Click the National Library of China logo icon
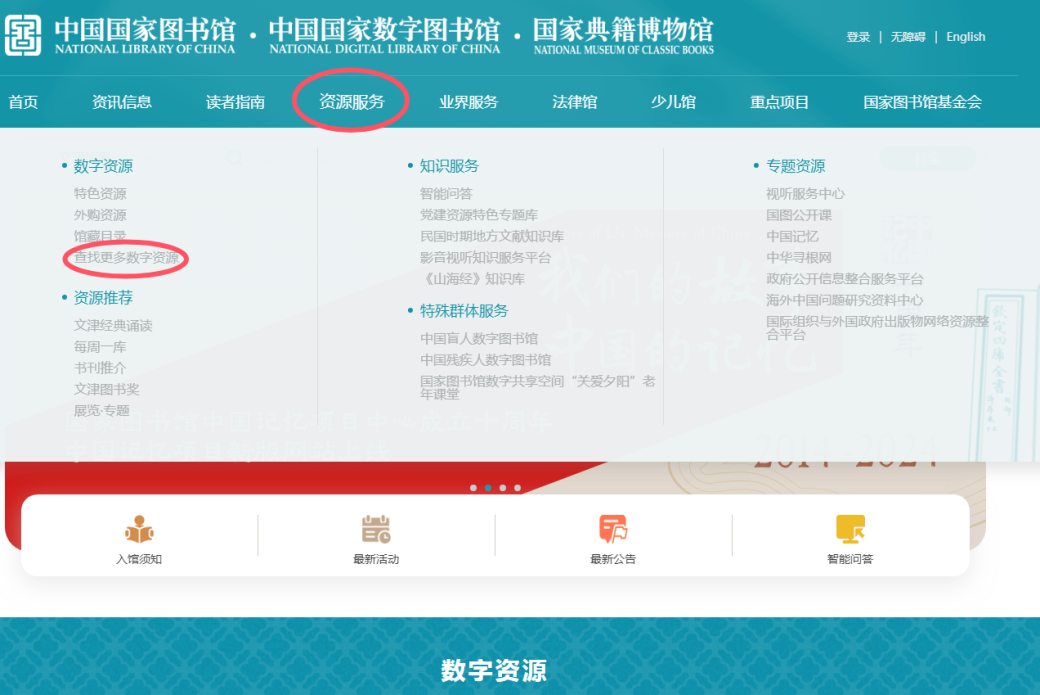This screenshot has height=695, width=1040. pos(23,35)
